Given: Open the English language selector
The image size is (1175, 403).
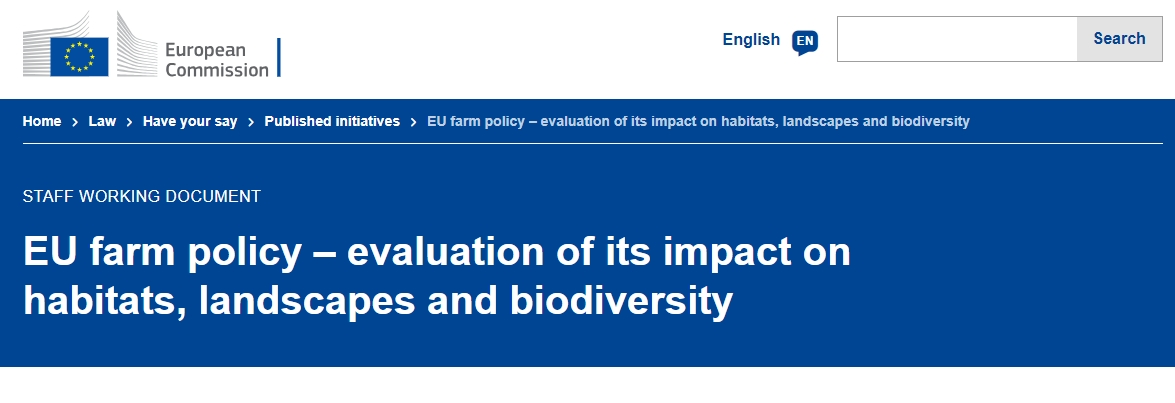Looking at the screenshot, I should point(769,40).
